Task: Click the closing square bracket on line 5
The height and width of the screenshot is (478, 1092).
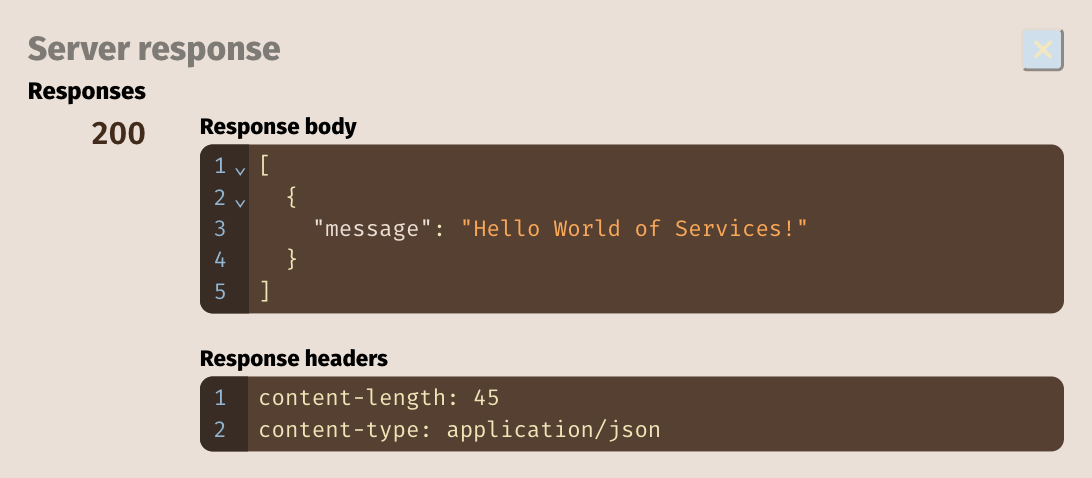Action: point(265,291)
